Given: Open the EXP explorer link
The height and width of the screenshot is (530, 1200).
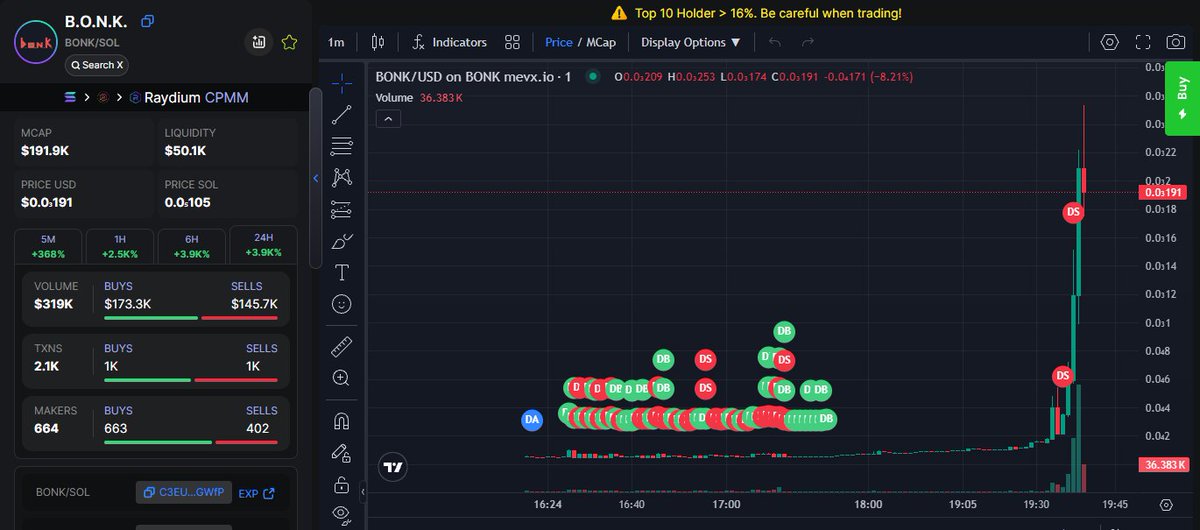Looking at the screenshot, I should 256,493.
